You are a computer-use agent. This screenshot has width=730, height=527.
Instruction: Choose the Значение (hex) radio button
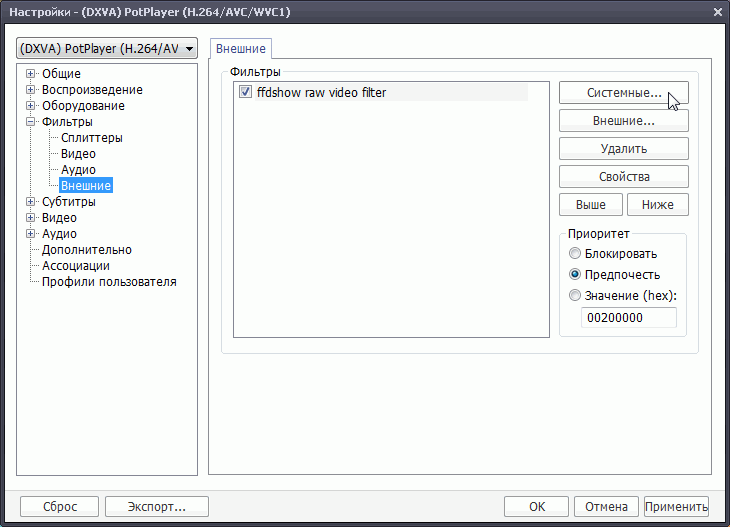click(574, 296)
